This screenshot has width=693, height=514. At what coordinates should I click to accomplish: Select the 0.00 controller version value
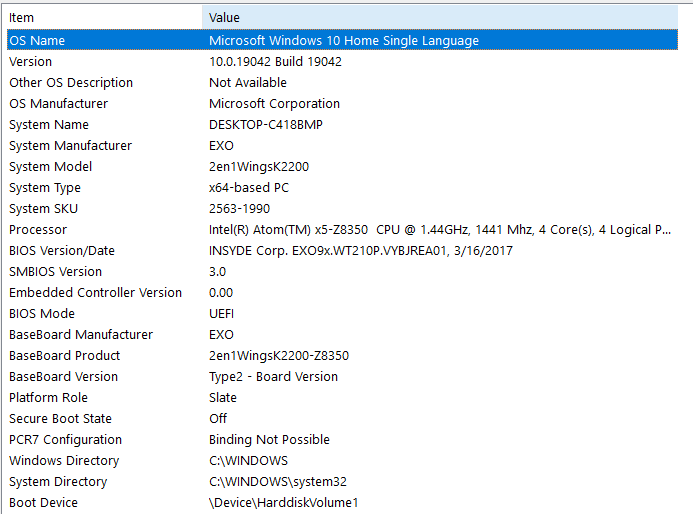(x=221, y=293)
